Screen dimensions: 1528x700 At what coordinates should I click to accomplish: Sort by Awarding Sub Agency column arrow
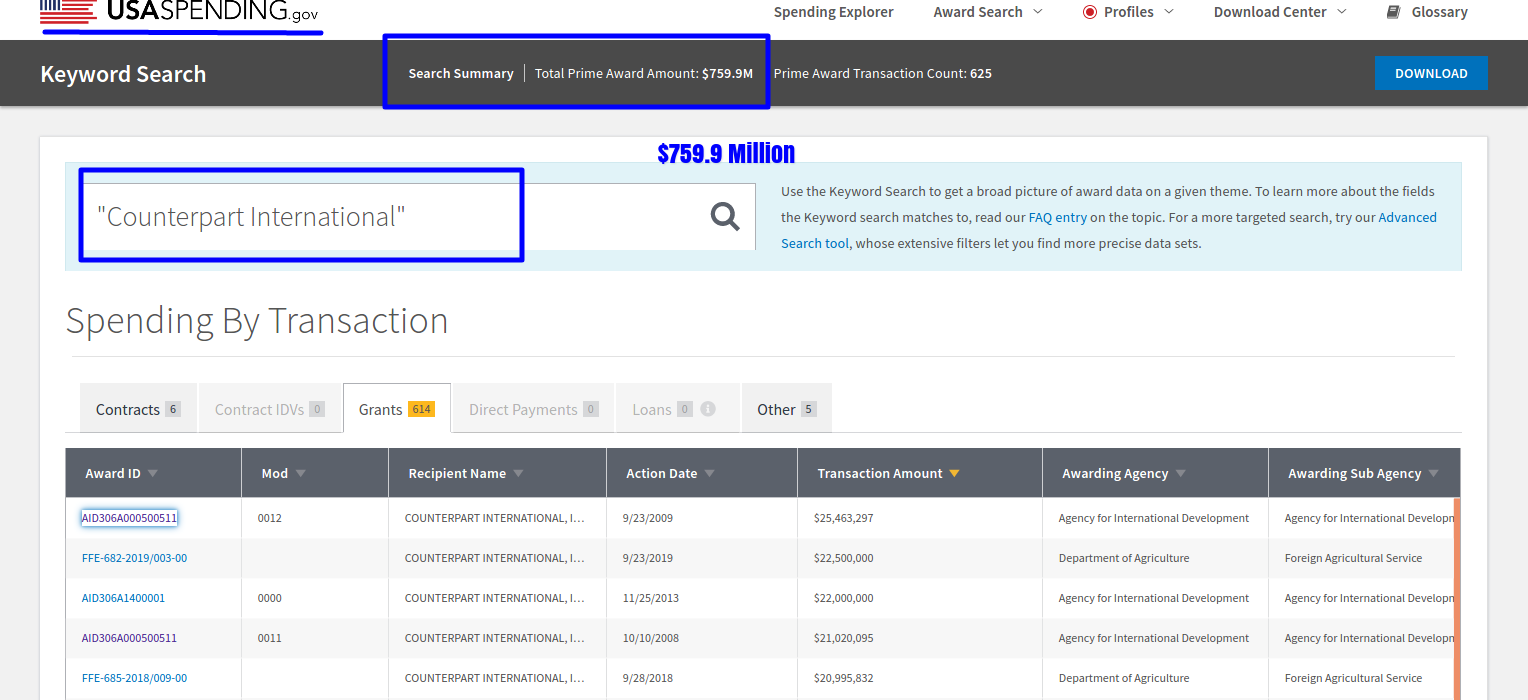click(1434, 474)
